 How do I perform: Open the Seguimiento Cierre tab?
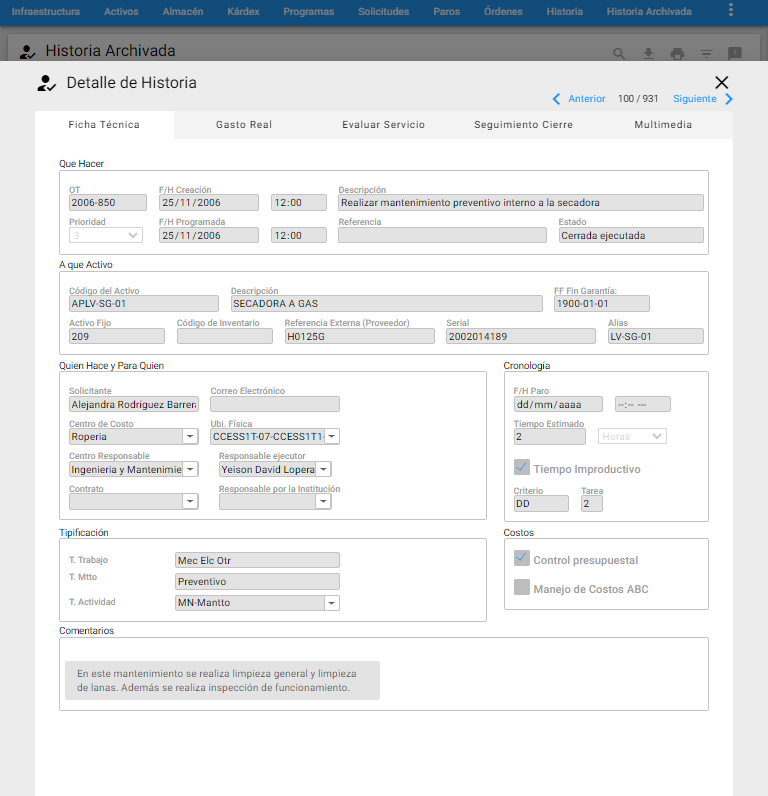coord(523,125)
